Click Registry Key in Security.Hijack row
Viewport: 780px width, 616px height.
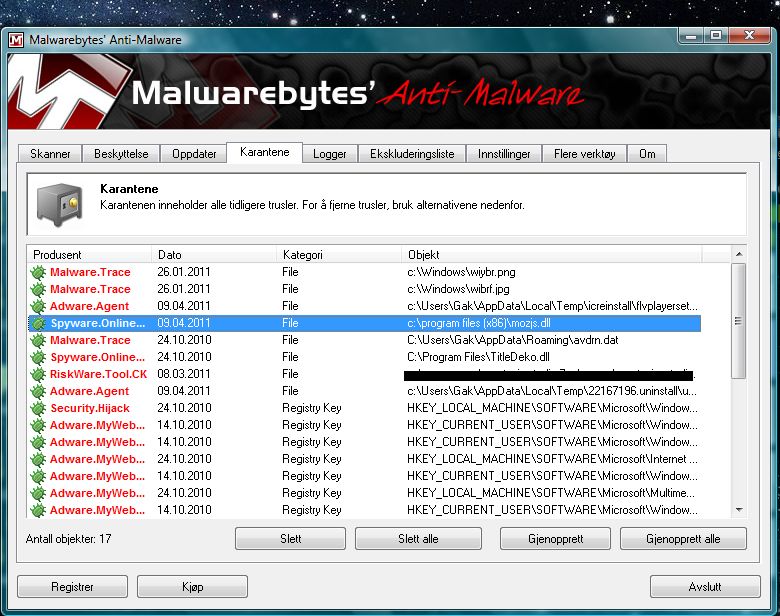(311, 408)
